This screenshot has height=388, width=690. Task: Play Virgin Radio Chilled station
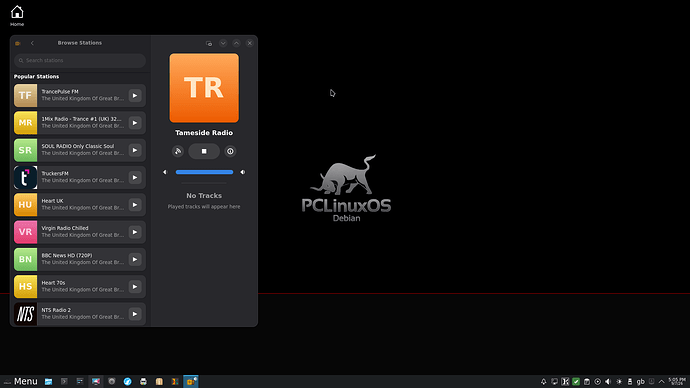135,232
